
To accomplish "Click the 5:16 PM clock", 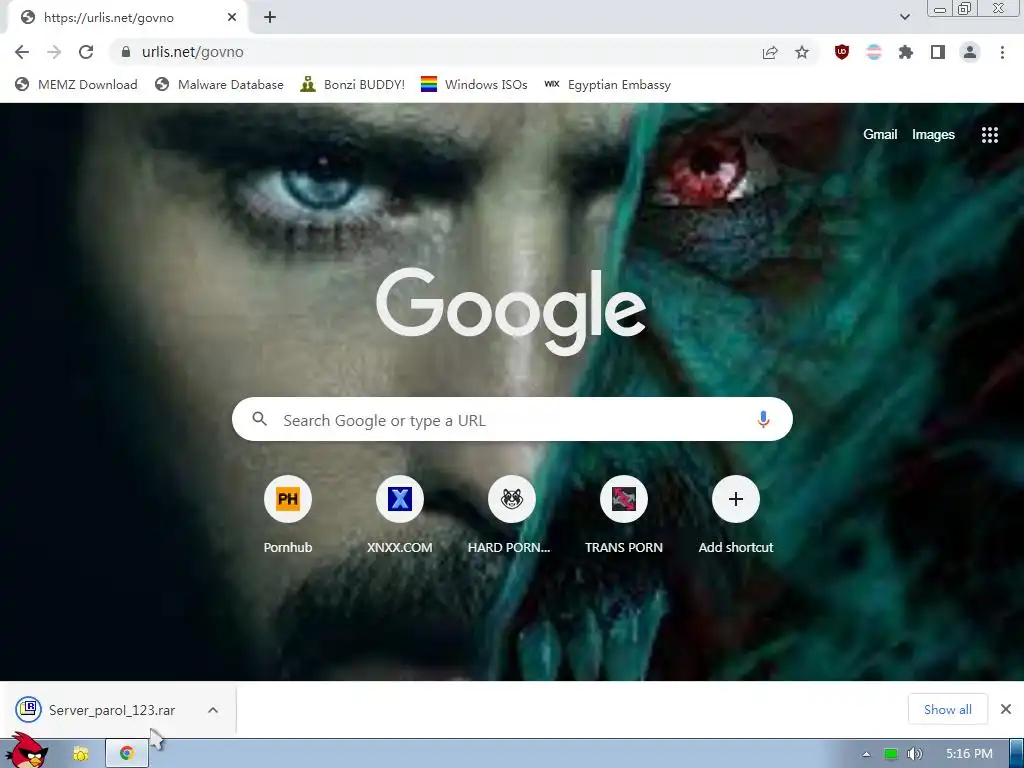I will click(969, 754).
